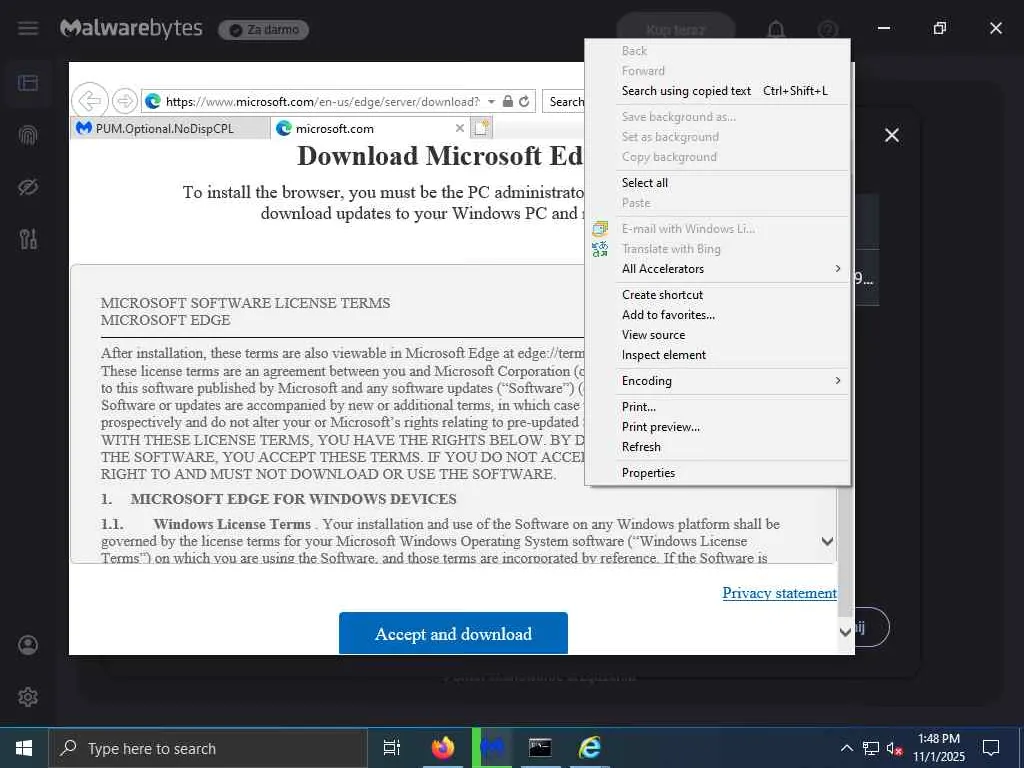The image size is (1024, 768).
Task: Switch to Malwarebytes in the taskbar
Action: tap(492, 748)
